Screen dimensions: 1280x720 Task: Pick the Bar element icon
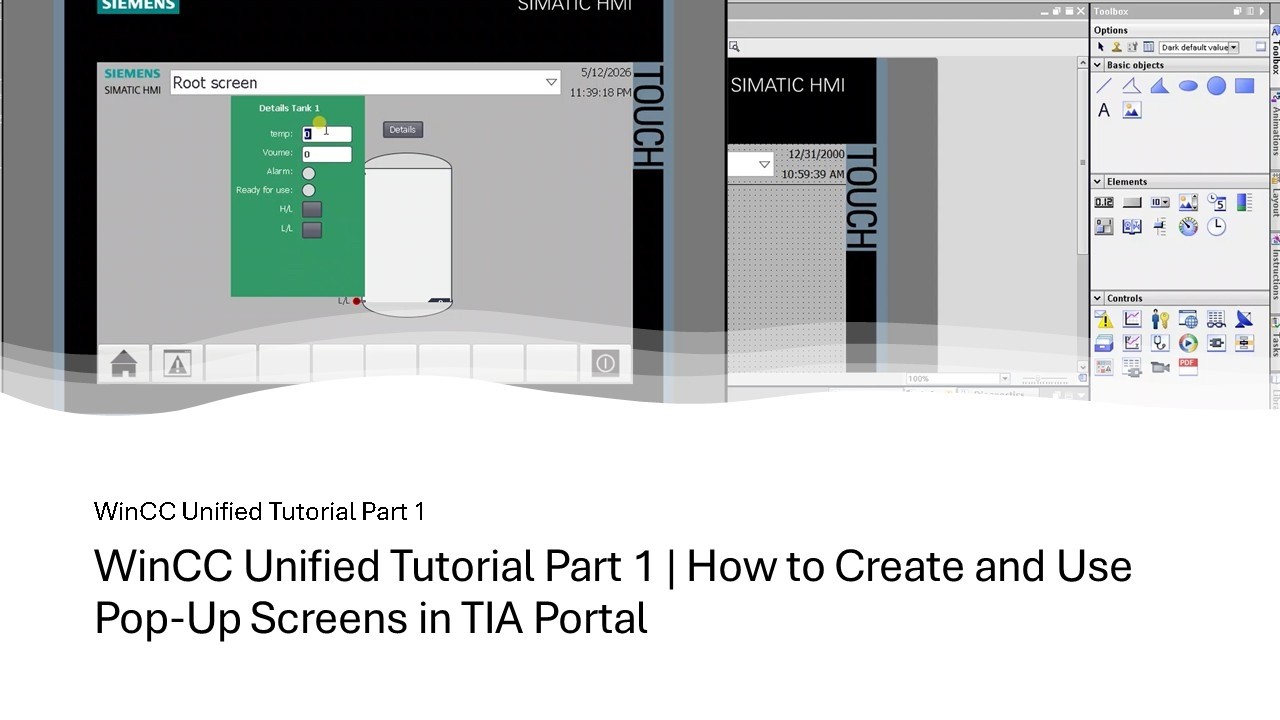1244,202
